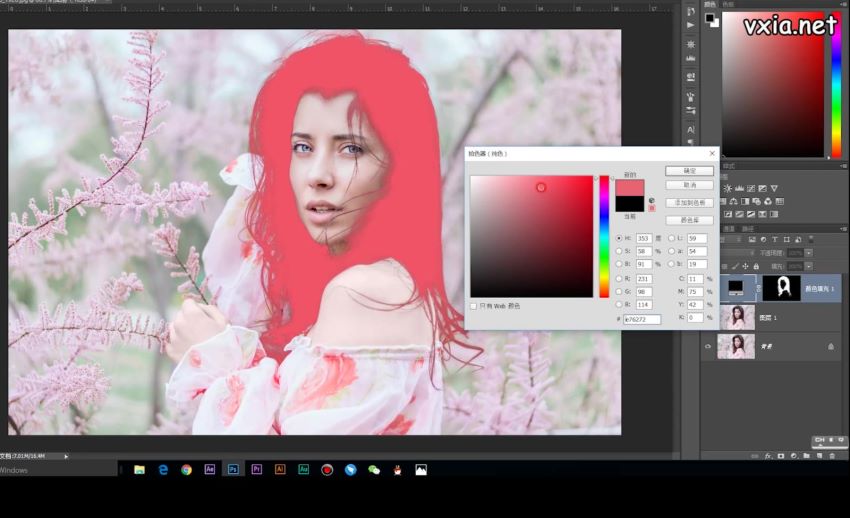Viewport: 850px width, 518px height.
Task: Toggle visibility eye of the background layer
Action: click(709, 346)
